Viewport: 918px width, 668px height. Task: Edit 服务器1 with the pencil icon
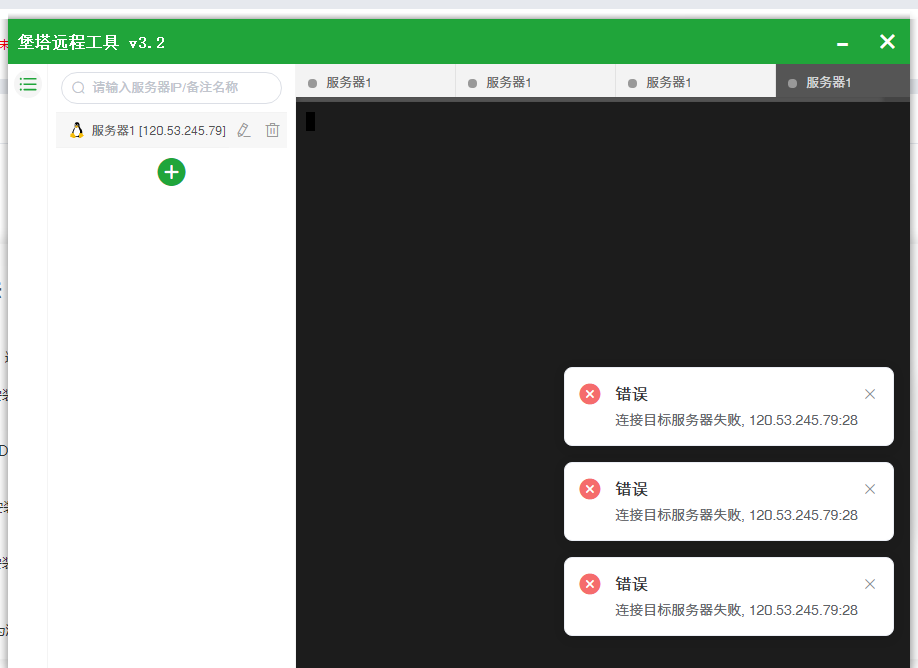(x=244, y=130)
